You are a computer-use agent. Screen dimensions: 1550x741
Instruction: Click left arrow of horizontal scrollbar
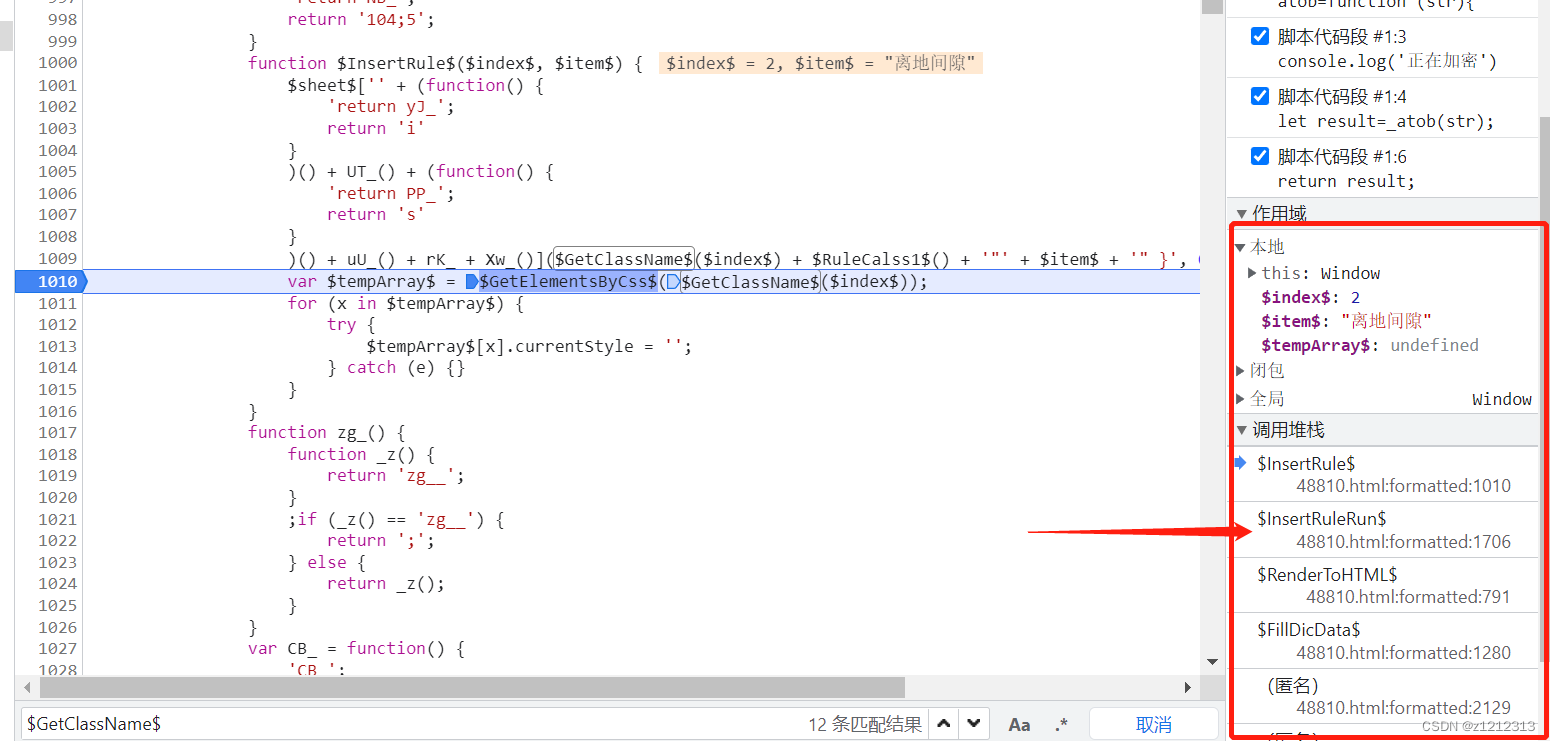point(25,688)
